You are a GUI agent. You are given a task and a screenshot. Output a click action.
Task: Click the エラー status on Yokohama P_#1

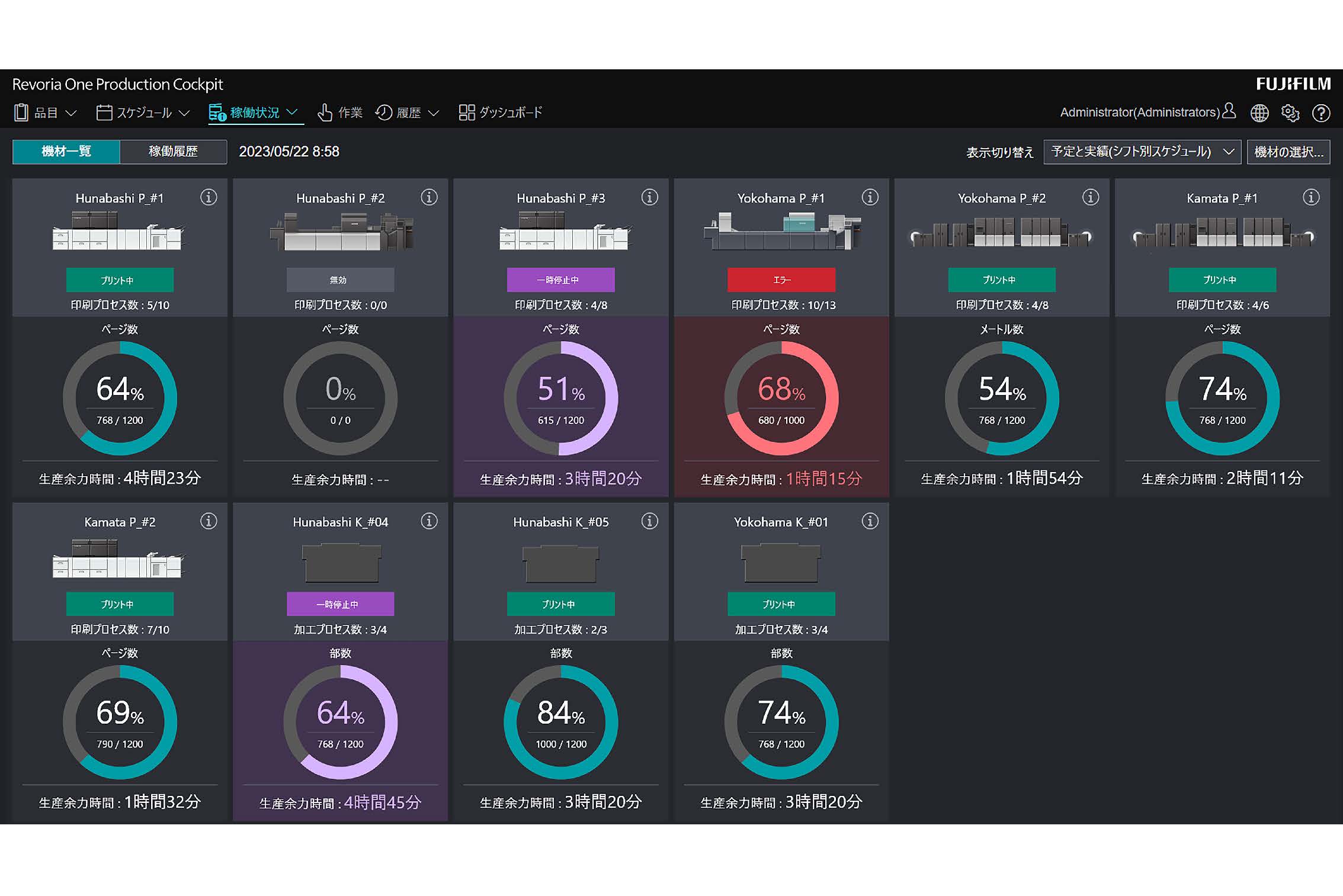781,280
